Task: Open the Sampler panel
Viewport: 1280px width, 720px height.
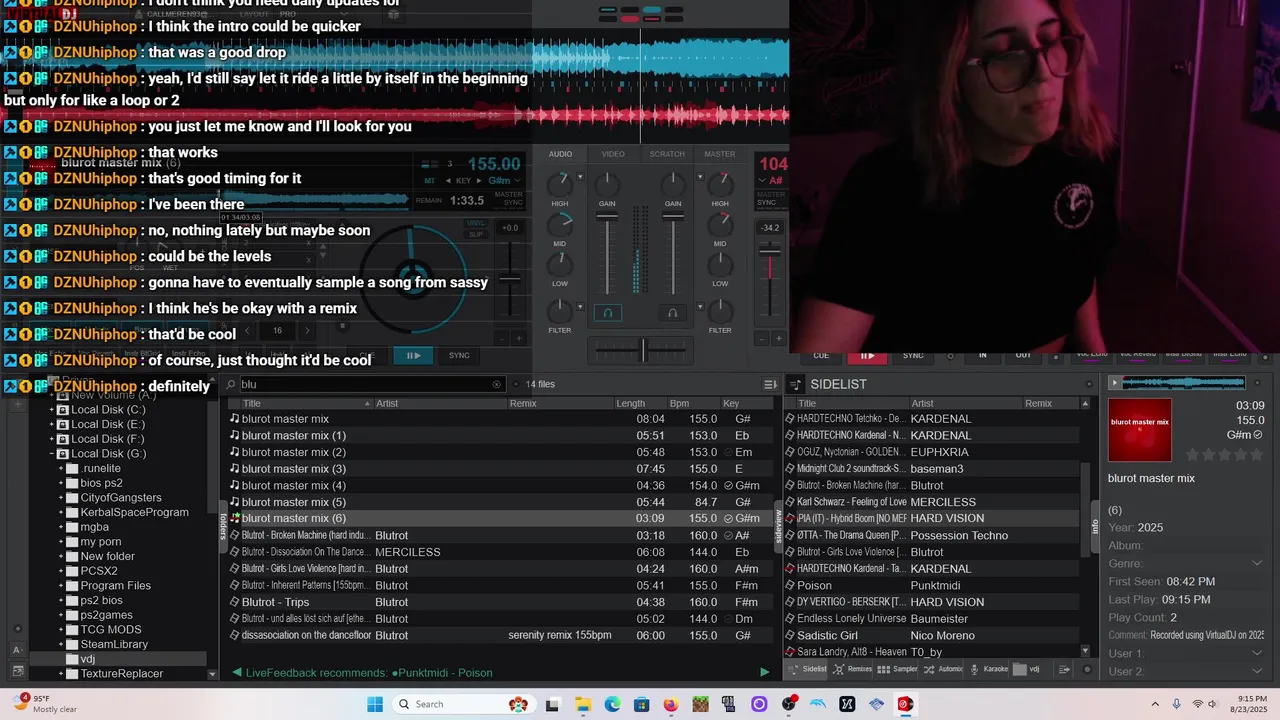Action: point(899,669)
